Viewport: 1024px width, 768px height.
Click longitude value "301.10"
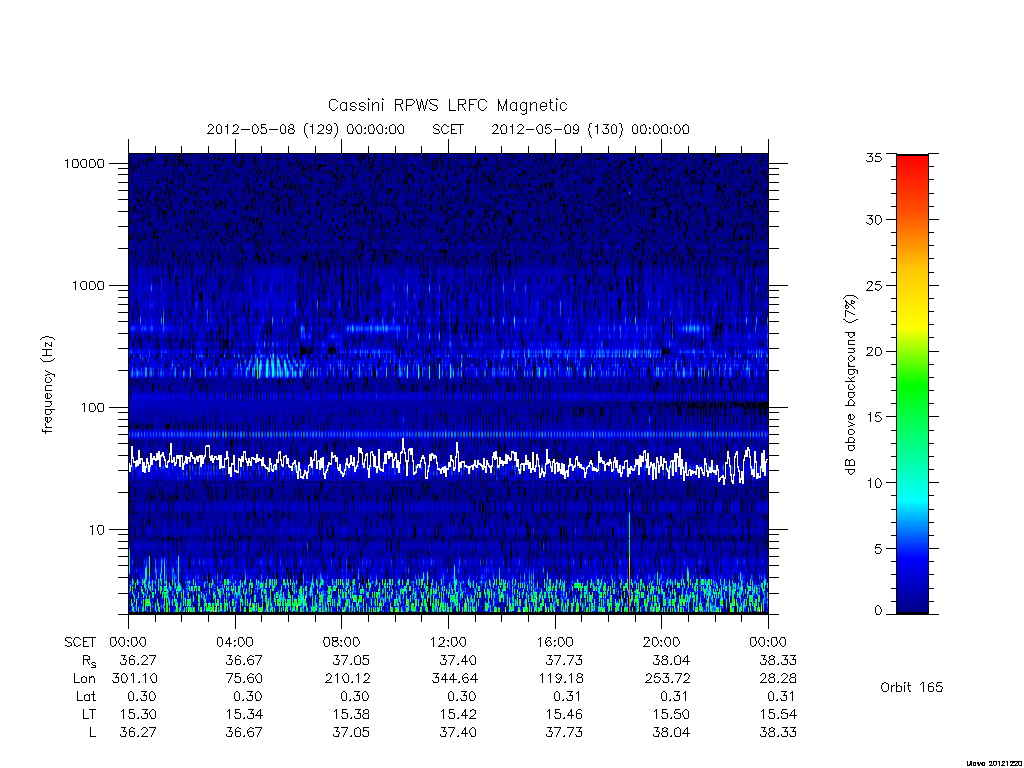[x=135, y=679]
